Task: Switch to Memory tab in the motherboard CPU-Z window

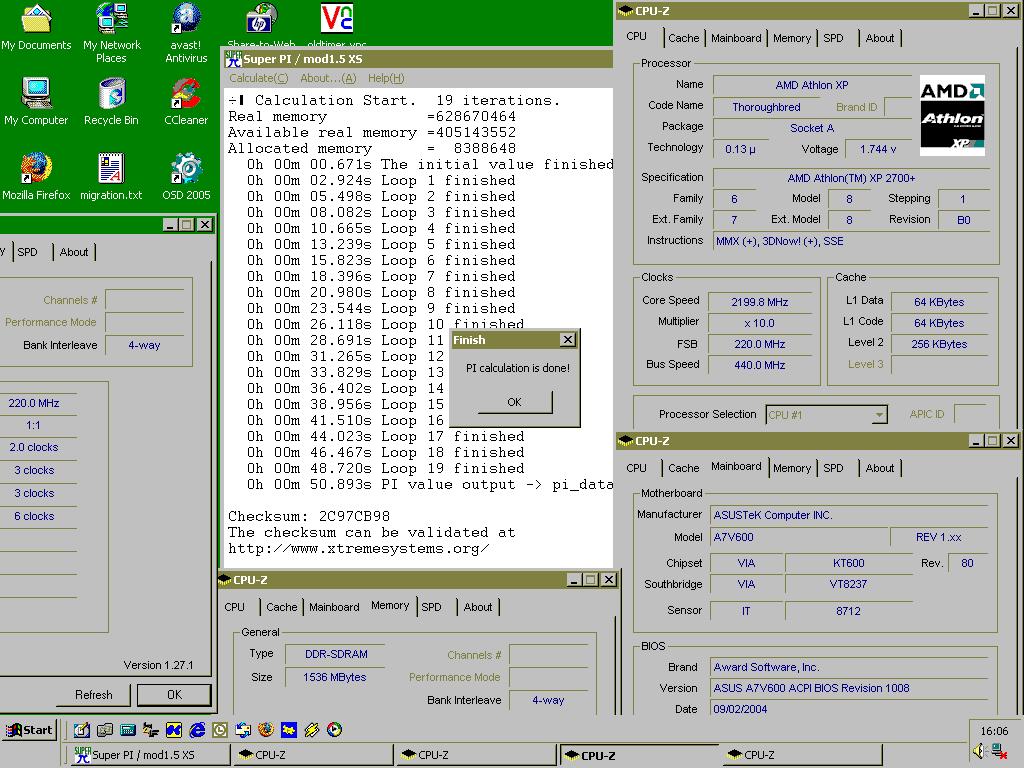Action: coord(792,468)
